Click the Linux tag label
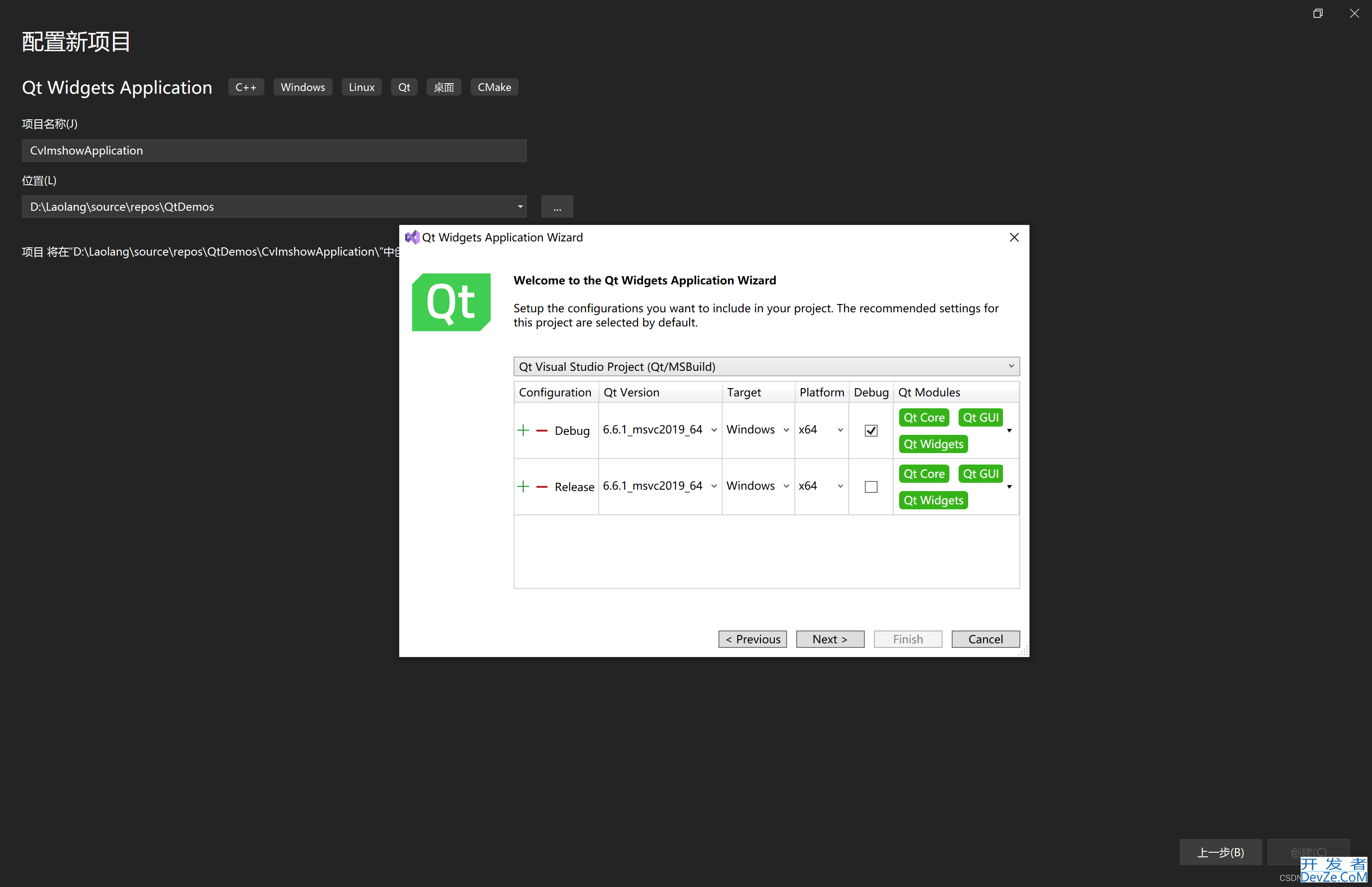1372x887 pixels. 361,87
